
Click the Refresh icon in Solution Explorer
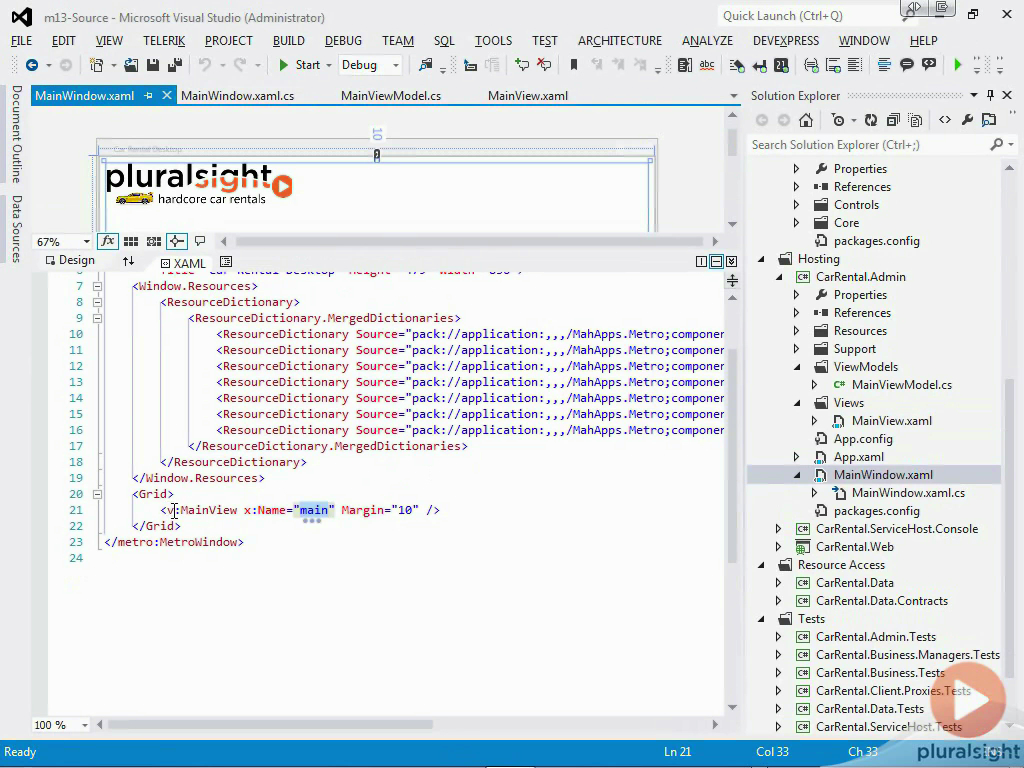click(871, 120)
